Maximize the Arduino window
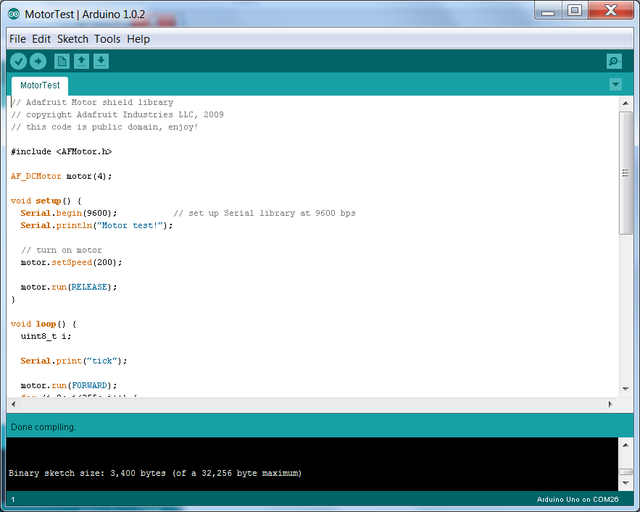Image resolution: width=640 pixels, height=512 pixels. point(574,11)
